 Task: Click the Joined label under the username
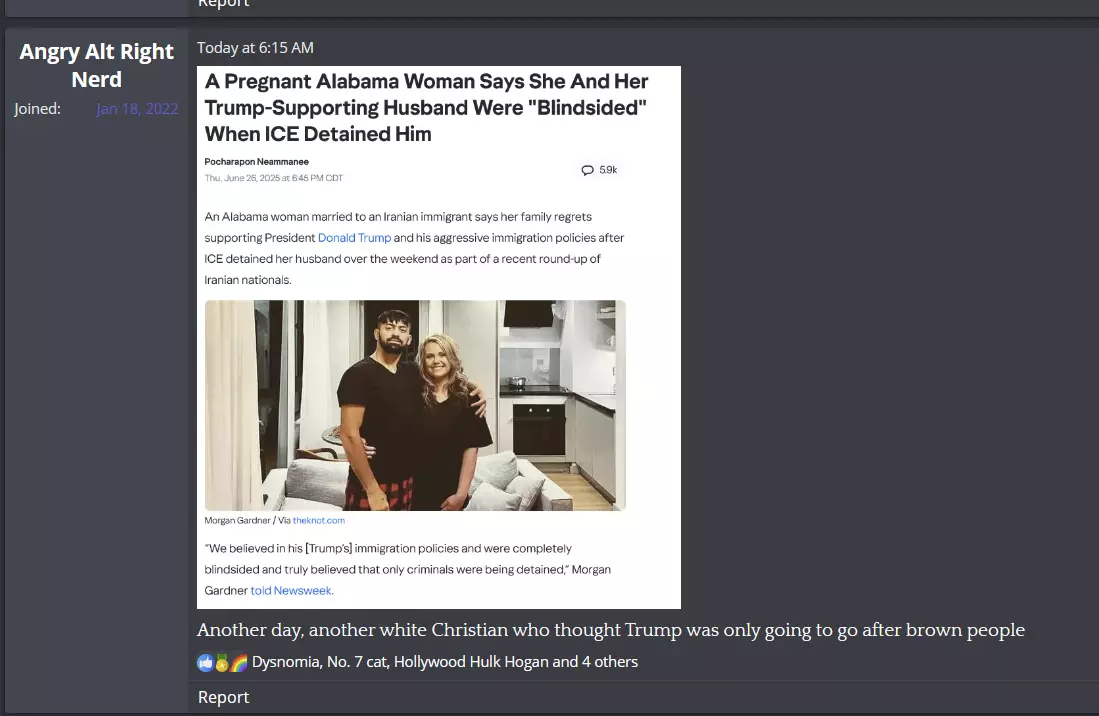click(x=37, y=109)
